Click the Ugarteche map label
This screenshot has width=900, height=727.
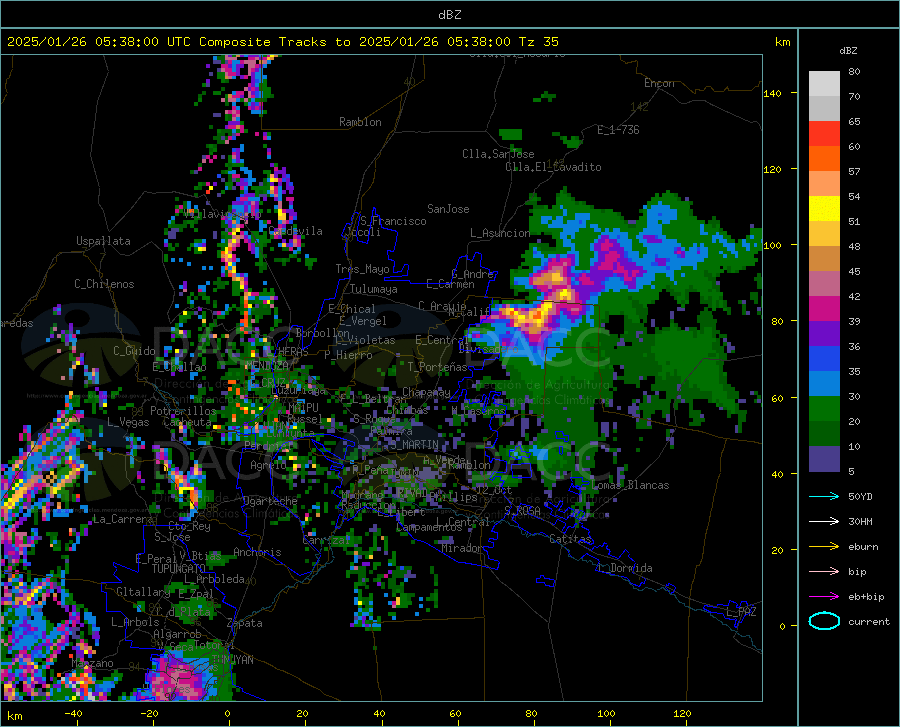[x=270, y=500]
